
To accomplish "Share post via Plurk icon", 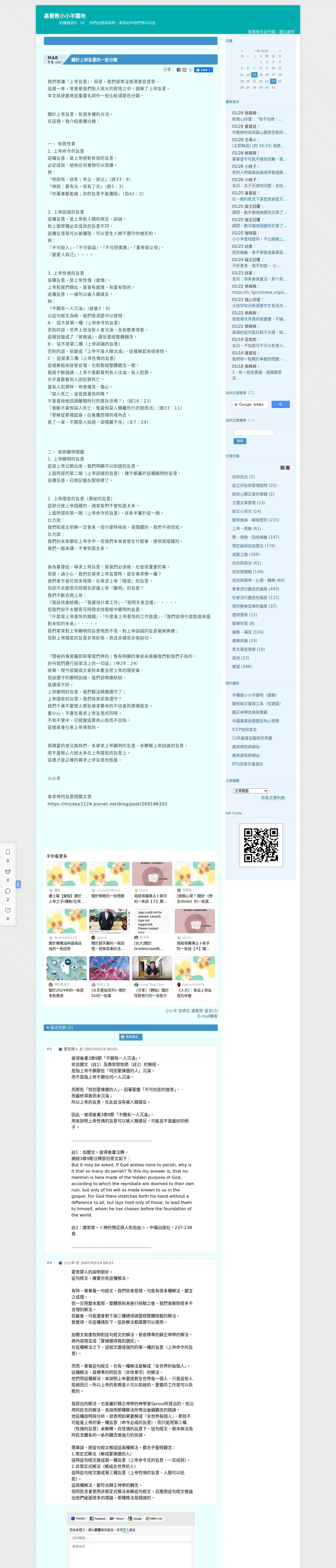I will point(184,70).
